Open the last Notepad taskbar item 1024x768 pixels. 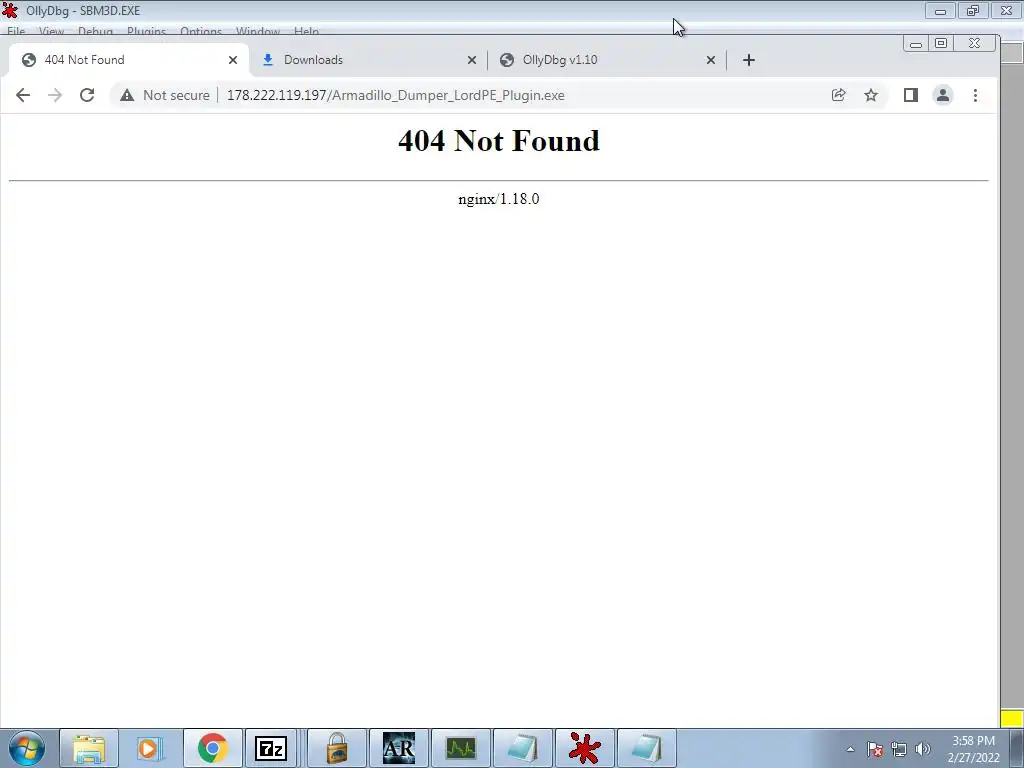click(x=647, y=748)
